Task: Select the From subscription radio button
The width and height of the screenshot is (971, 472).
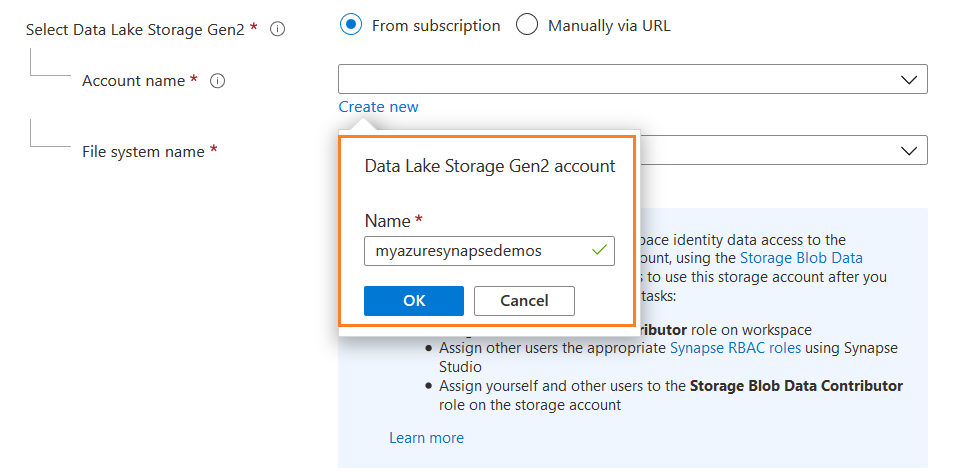Action: 351,25
